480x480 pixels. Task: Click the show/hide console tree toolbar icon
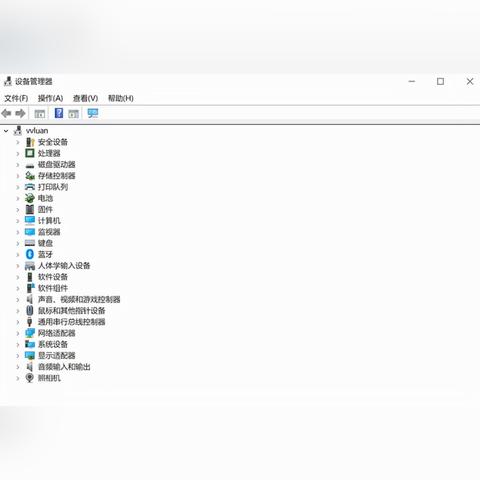tap(40, 114)
